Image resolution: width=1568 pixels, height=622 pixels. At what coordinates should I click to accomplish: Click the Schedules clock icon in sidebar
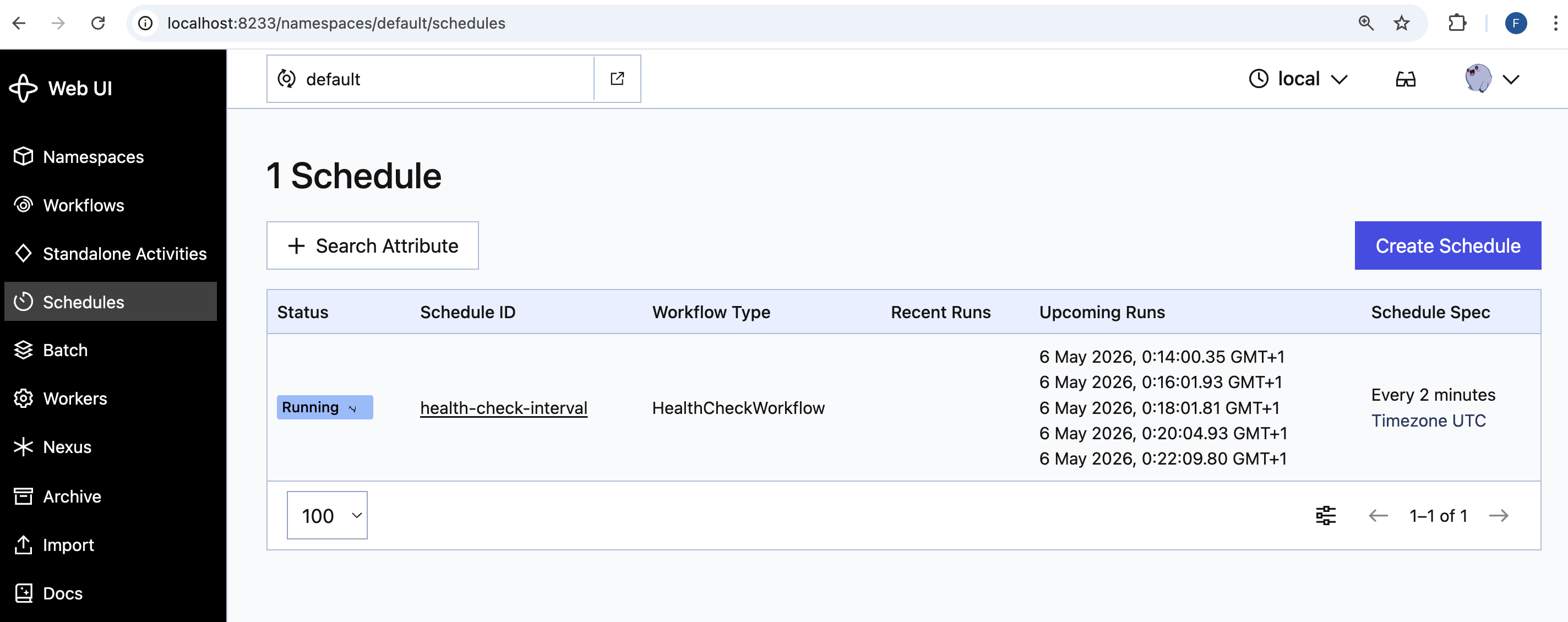click(23, 301)
